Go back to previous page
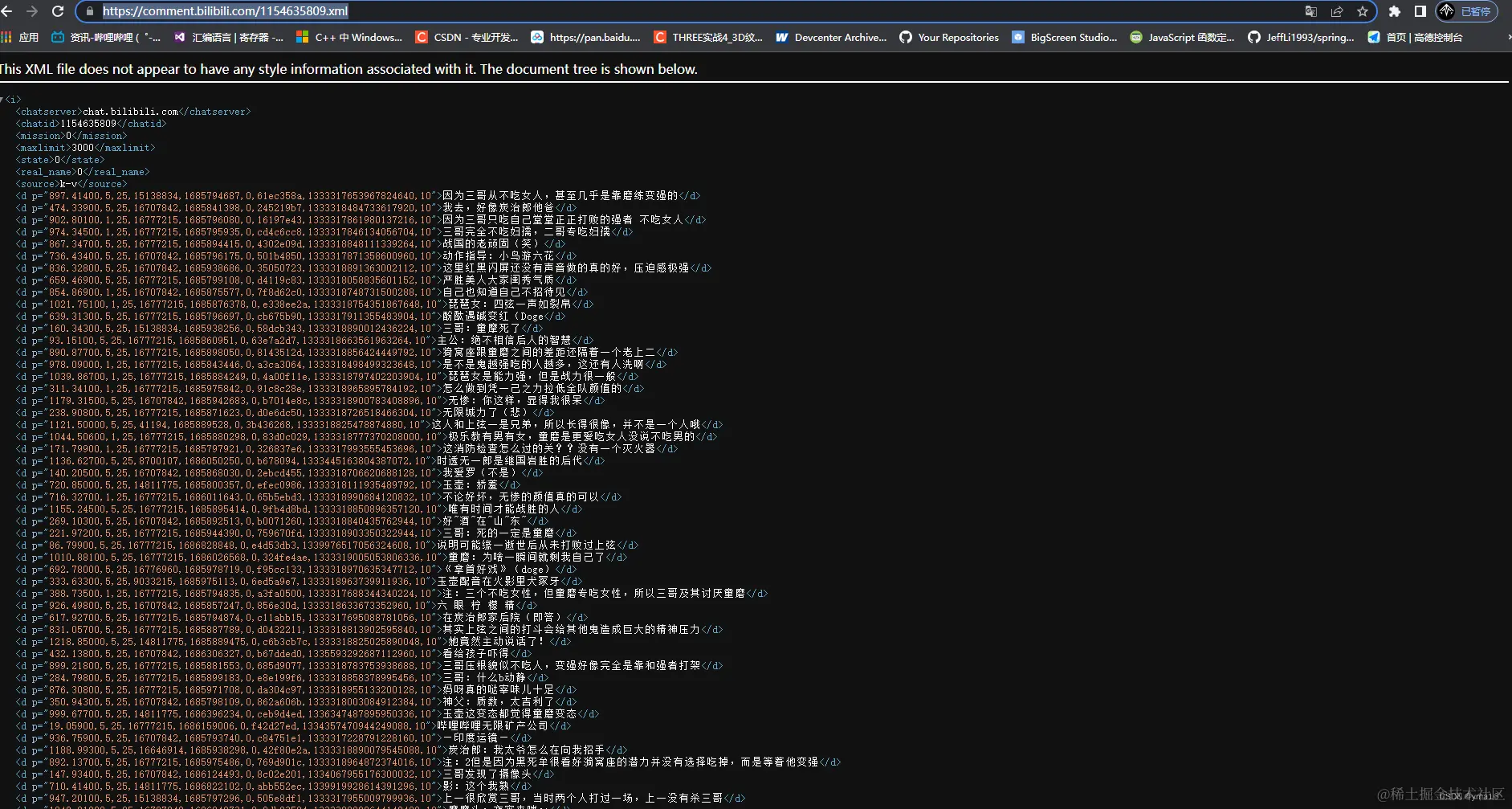Image resolution: width=1512 pixels, height=809 pixels. tap(8, 11)
